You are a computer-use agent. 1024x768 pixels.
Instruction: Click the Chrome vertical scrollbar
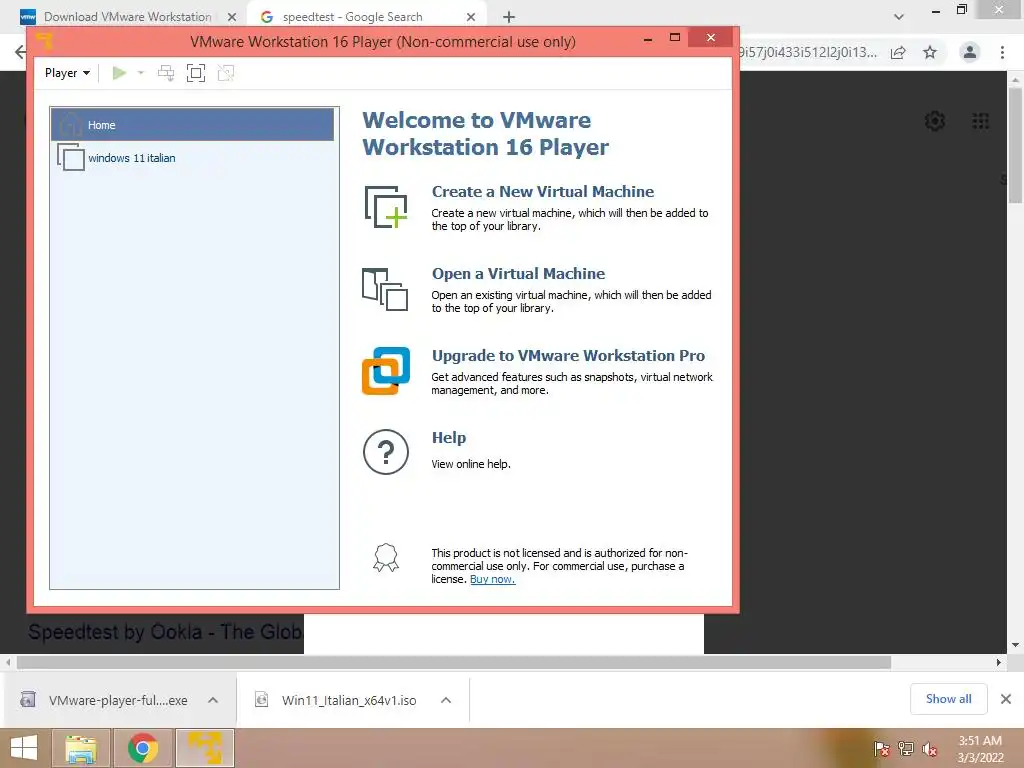[1015, 145]
